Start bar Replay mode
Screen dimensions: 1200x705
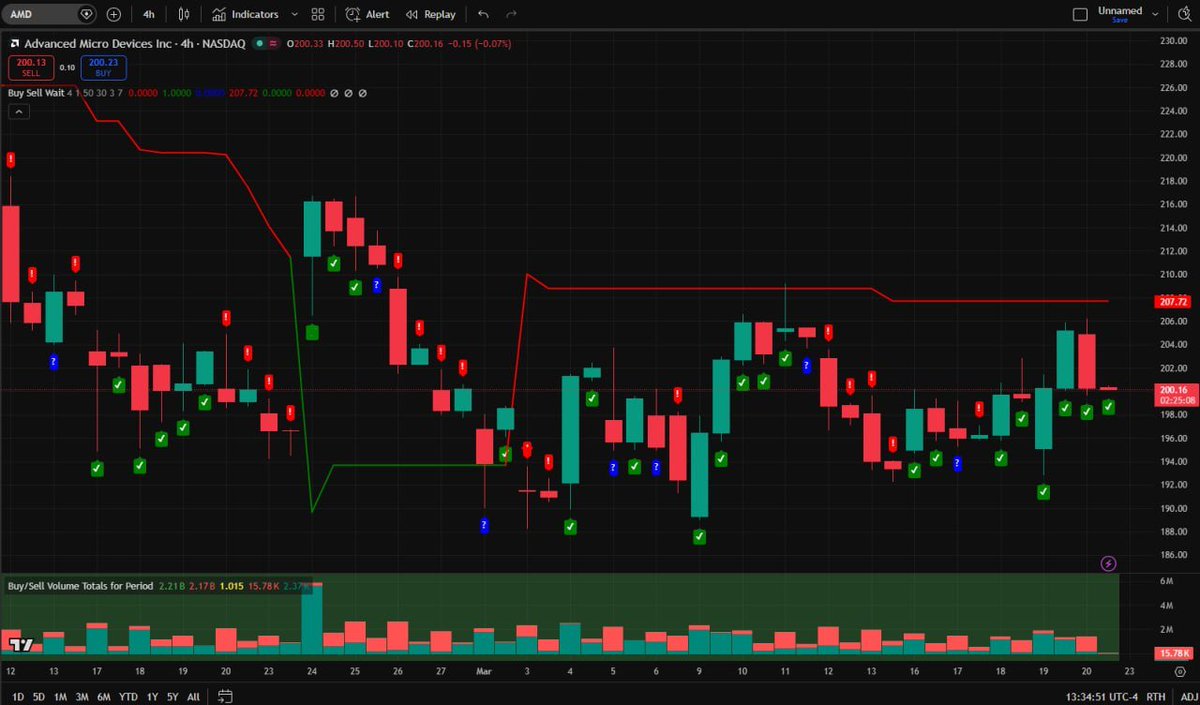click(x=430, y=14)
